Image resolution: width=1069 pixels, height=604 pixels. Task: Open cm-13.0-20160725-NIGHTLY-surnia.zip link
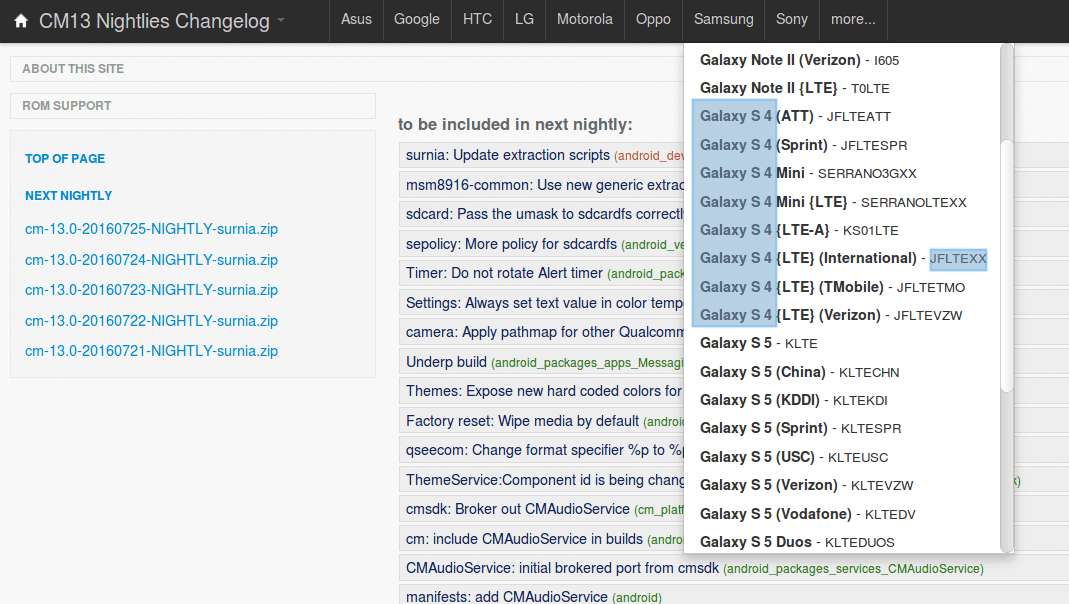151,229
